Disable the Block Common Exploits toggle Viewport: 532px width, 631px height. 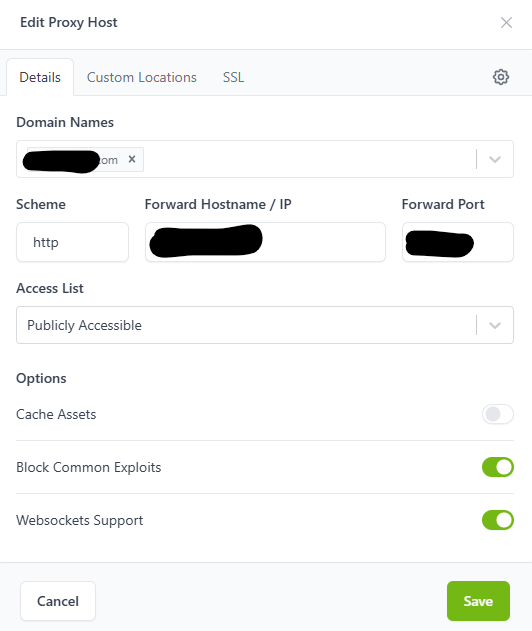point(498,467)
